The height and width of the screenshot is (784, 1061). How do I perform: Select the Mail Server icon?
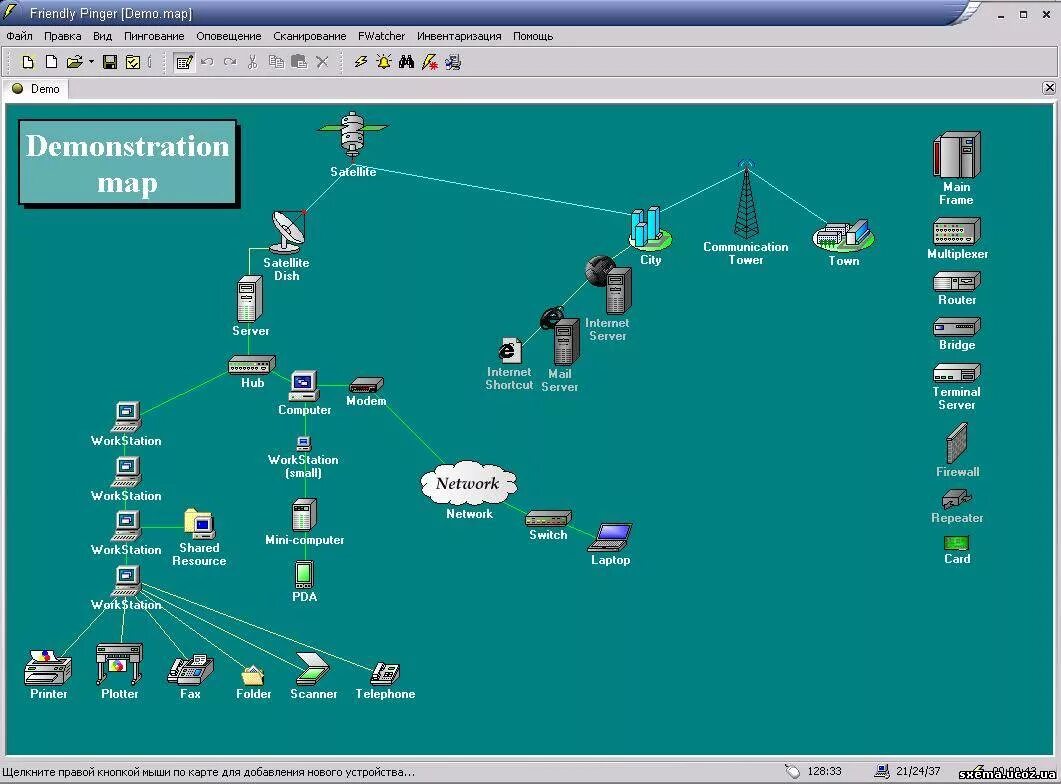click(x=565, y=342)
